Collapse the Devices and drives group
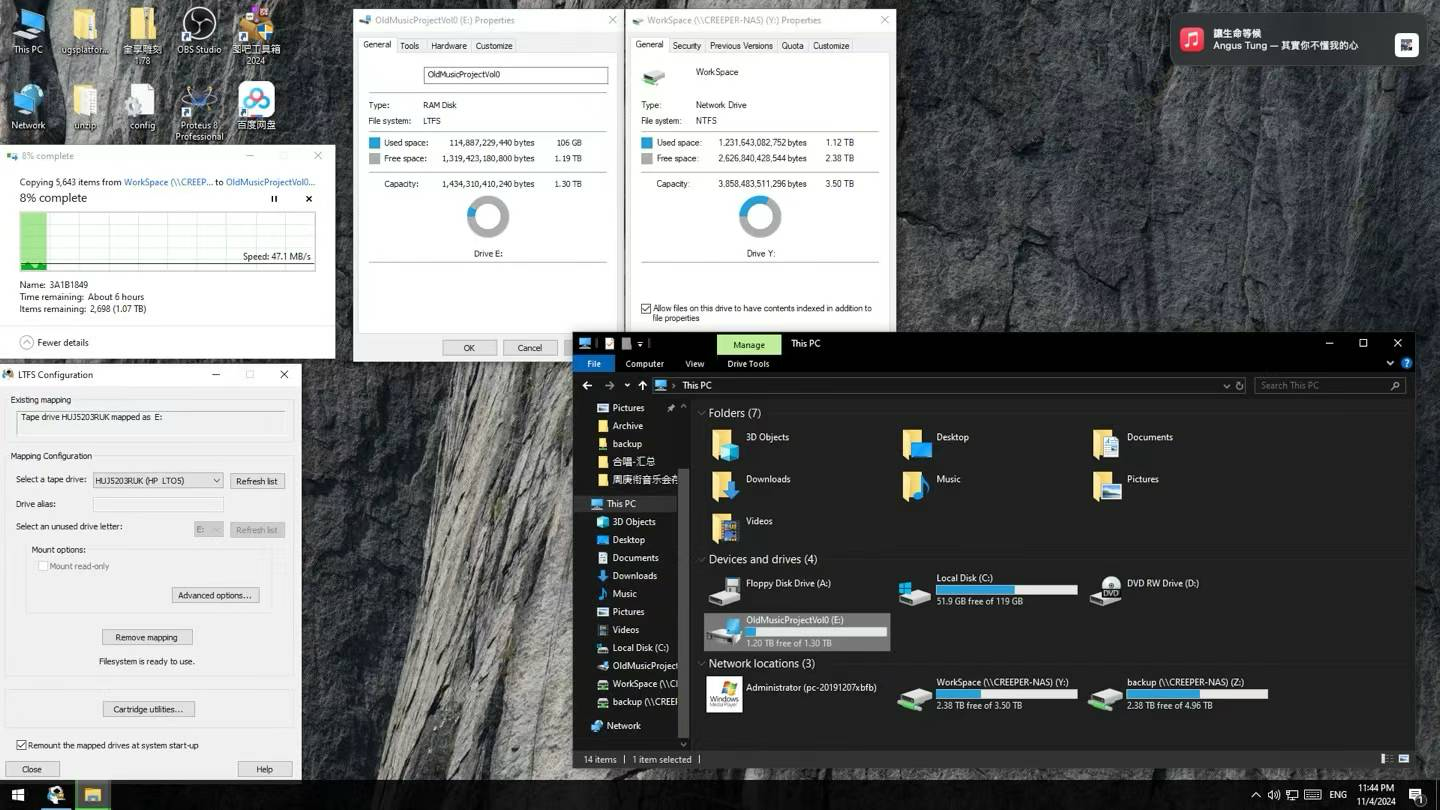This screenshot has height=810, width=1440. pyautogui.click(x=702, y=560)
